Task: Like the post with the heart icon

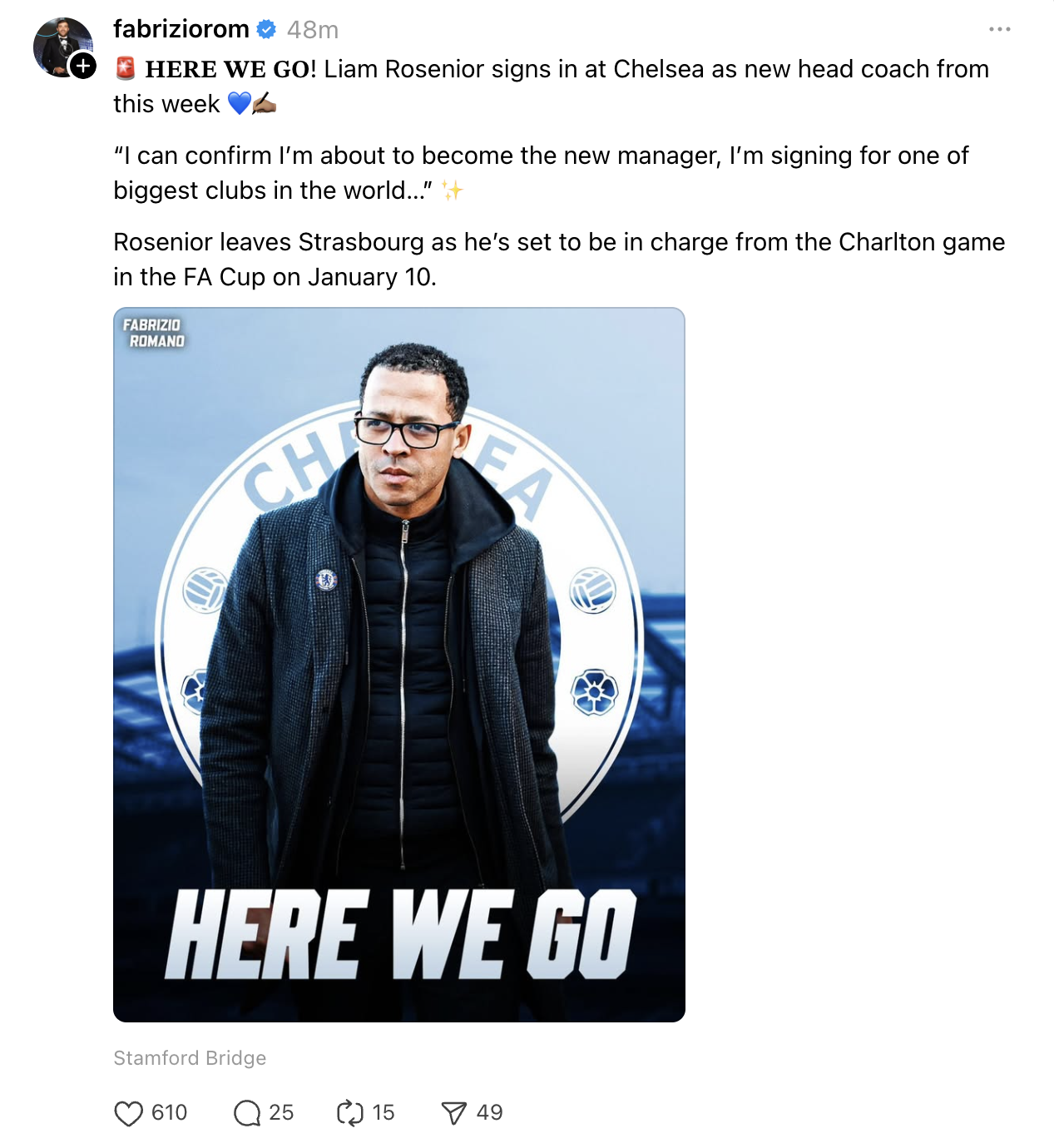Action: 128,1113
